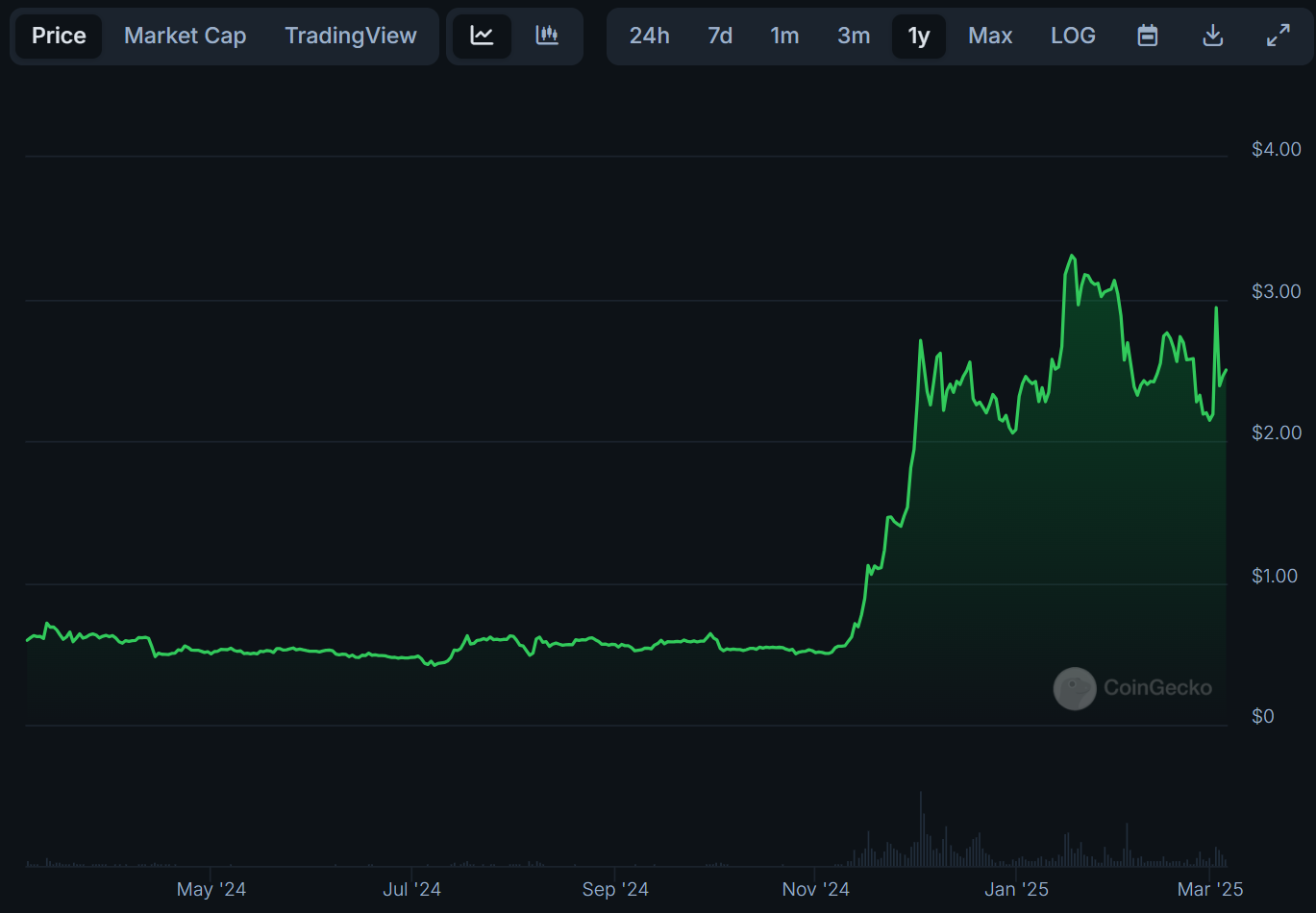The width and height of the screenshot is (1316, 913).
Task: Show the Max time range
Action: [990, 37]
